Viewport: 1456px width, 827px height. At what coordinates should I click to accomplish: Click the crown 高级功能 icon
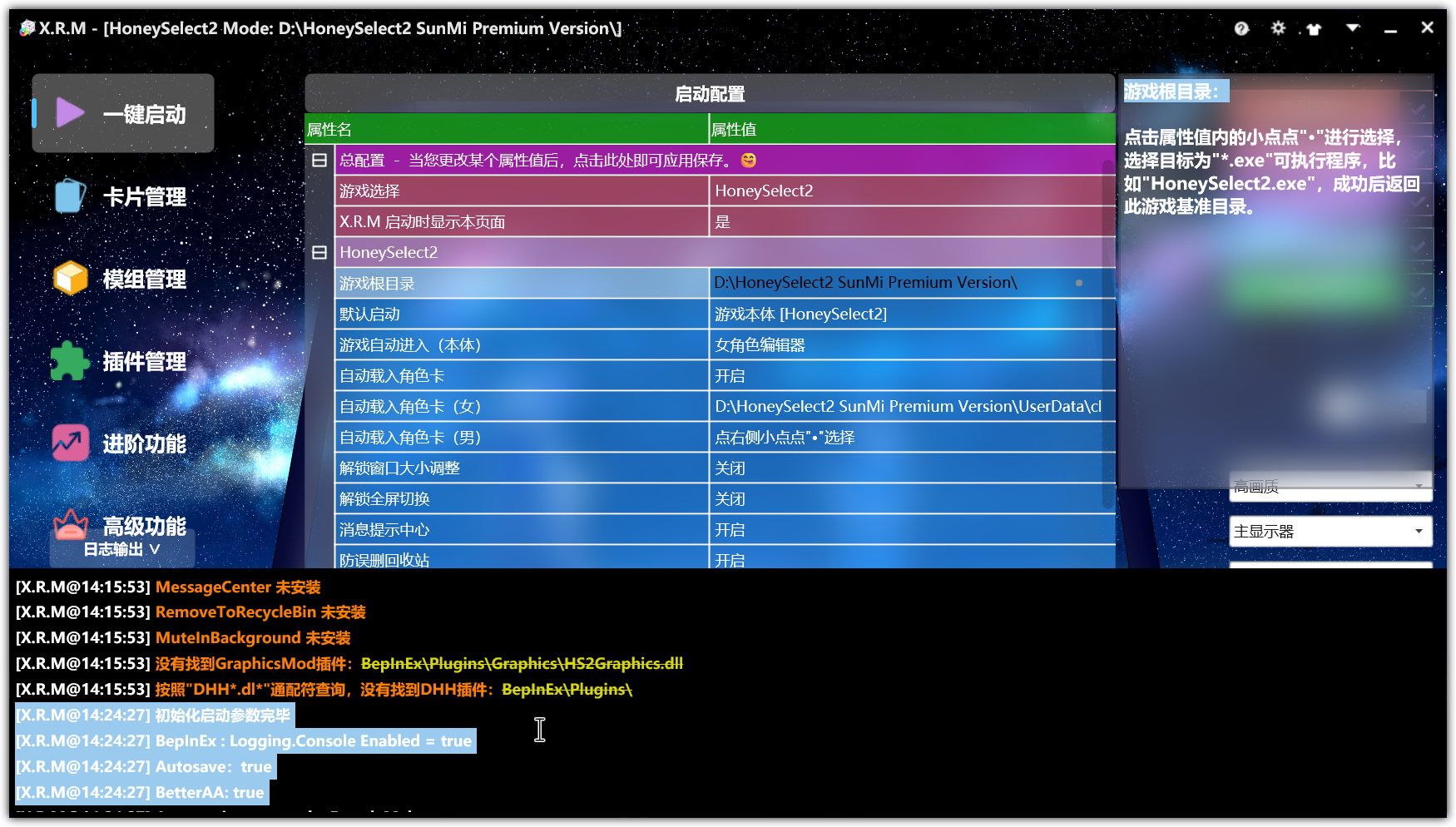pyautogui.click(x=70, y=524)
